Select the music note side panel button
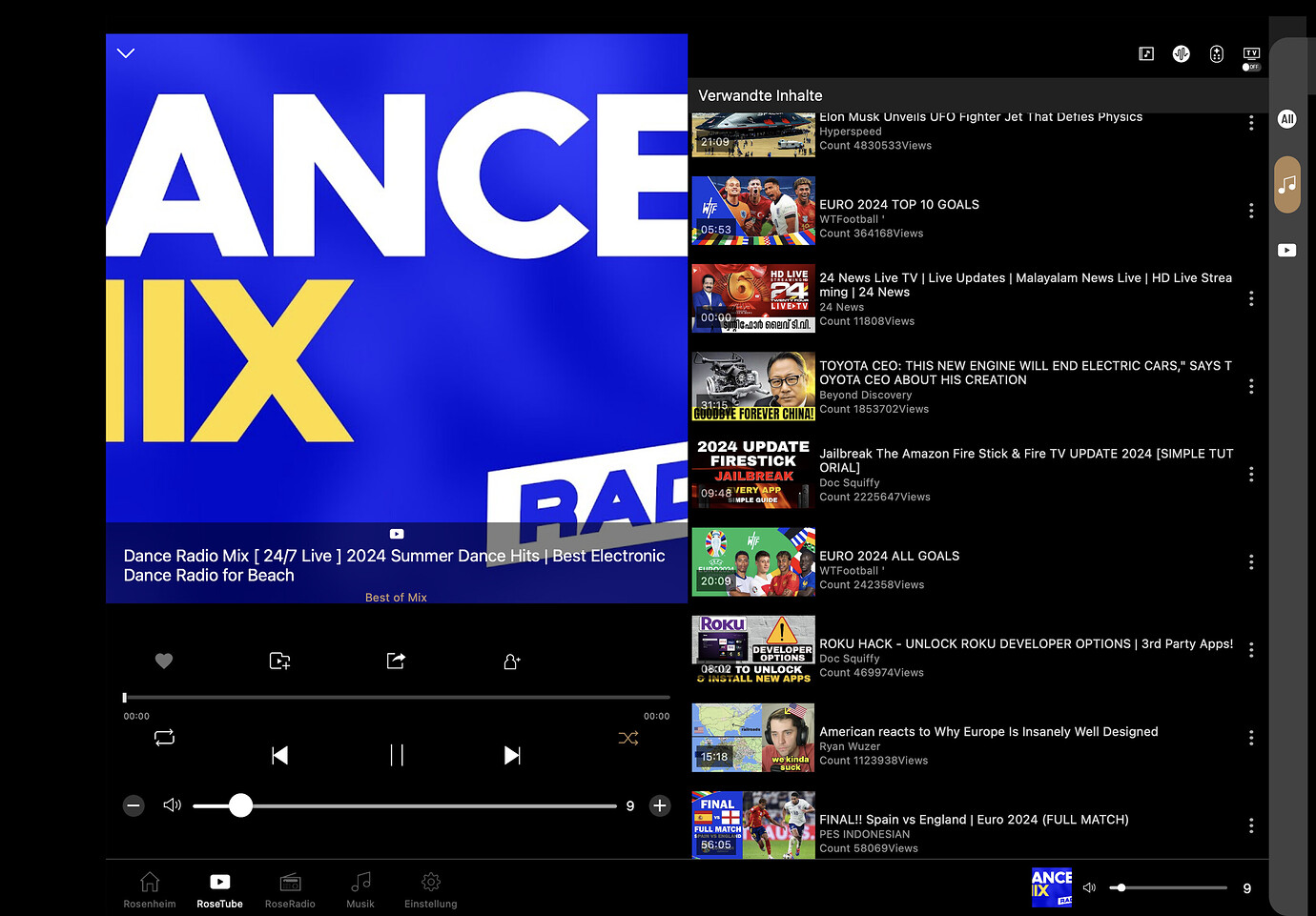The image size is (1316, 916). [x=1287, y=184]
